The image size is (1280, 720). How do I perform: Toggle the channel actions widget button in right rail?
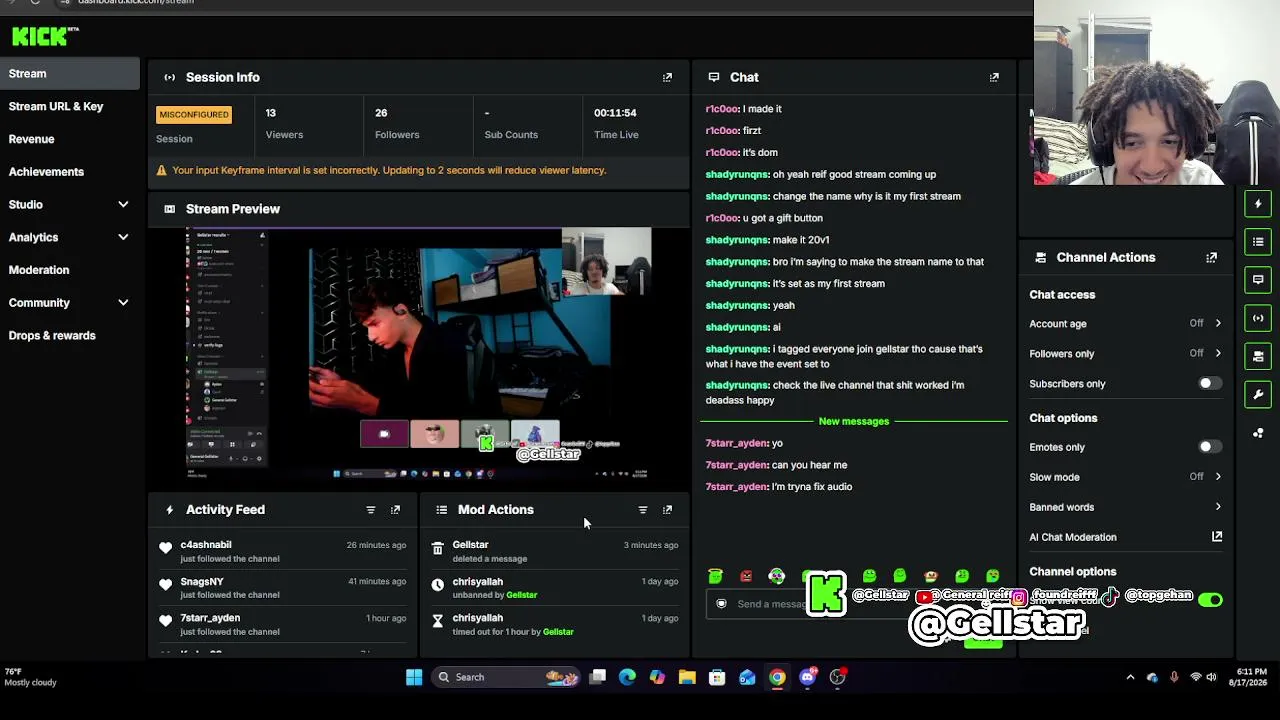click(x=1258, y=356)
